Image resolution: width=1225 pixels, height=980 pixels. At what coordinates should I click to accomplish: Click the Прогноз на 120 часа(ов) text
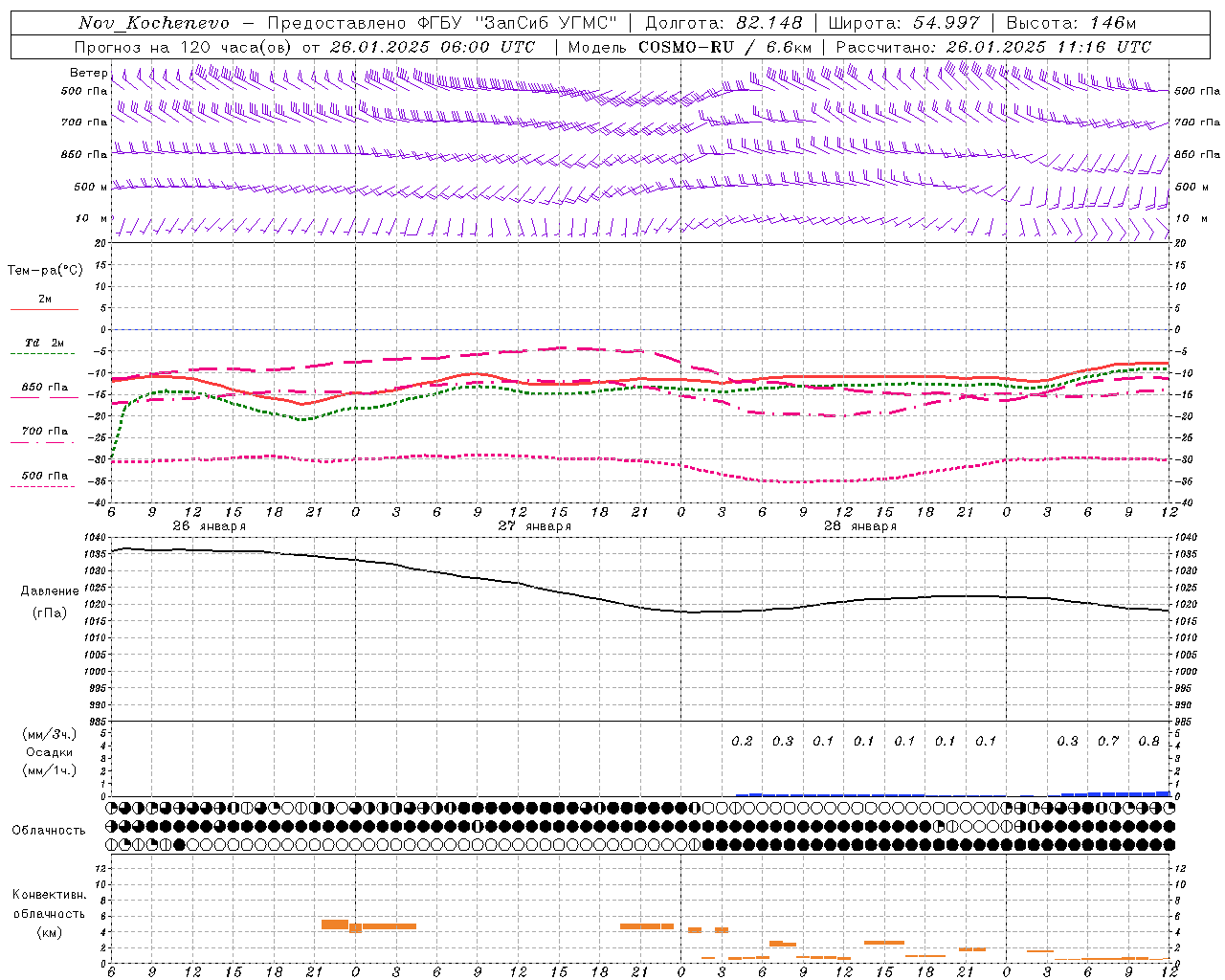(x=185, y=47)
